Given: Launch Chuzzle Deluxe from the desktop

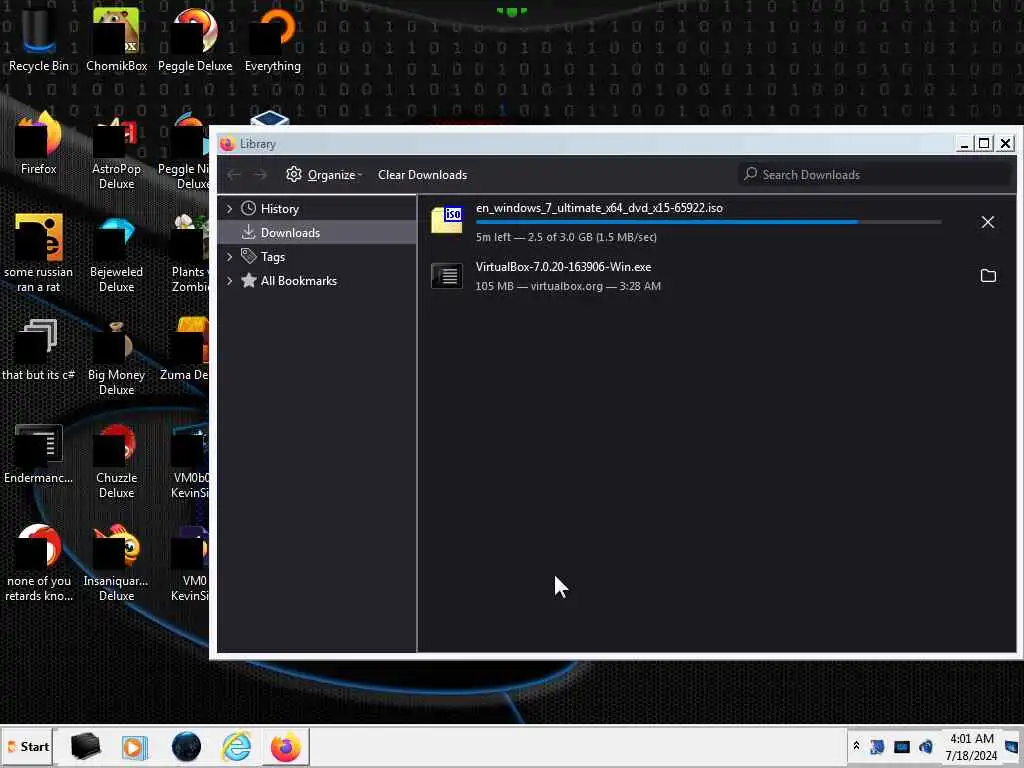Looking at the screenshot, I should click(x=116, y=460).
